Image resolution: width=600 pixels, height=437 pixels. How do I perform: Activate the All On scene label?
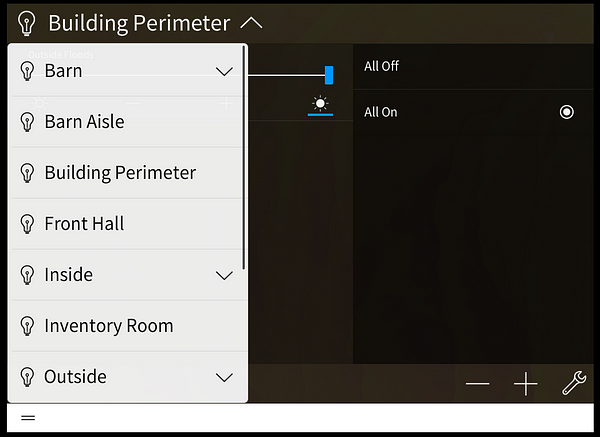click(x=380, y=112)
